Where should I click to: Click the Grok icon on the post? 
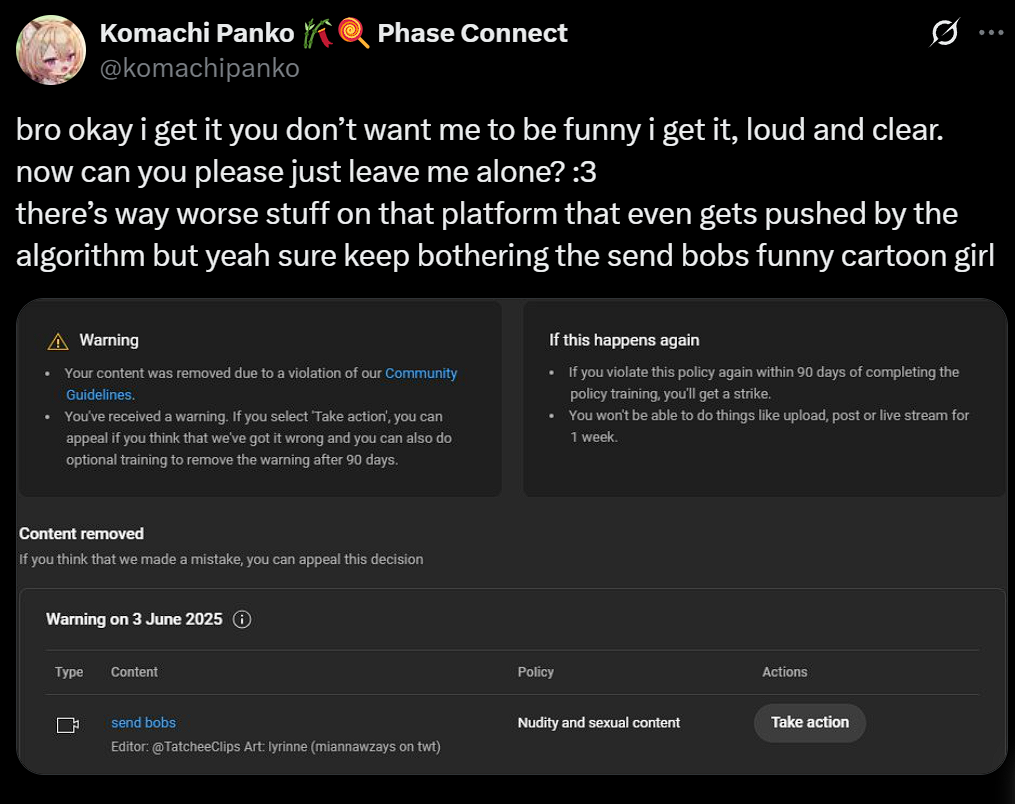(944, 34)
